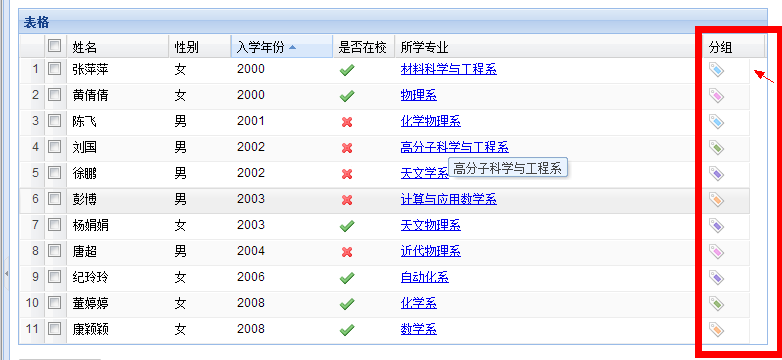The width and height of the screenshot is (782, 360).
Task: Click the green check icon for 杨娟娟
Action: 347,226
